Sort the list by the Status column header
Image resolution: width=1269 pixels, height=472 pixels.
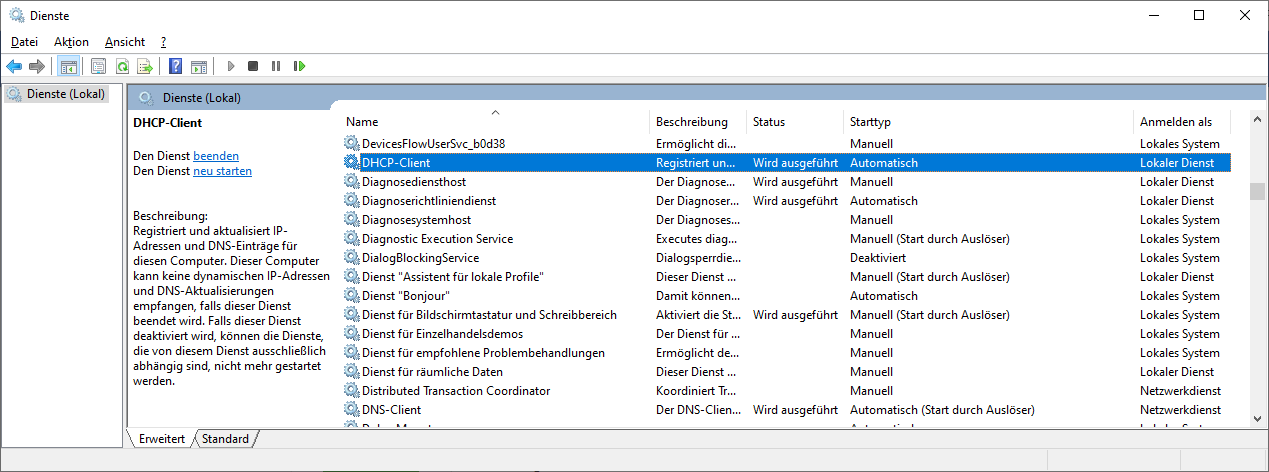point(769,122)
